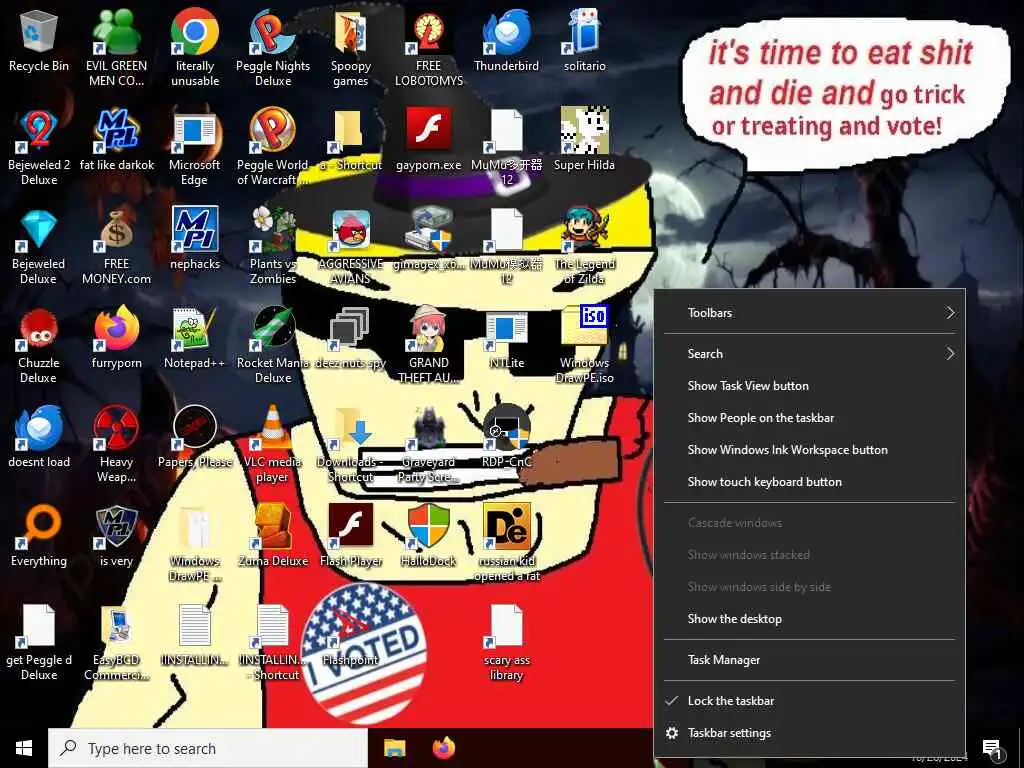This screenshot has height=768, width=1024.
Task: Select the Papers, Please desktop icon
Action: pyautogui.click(x=195, y=428)
